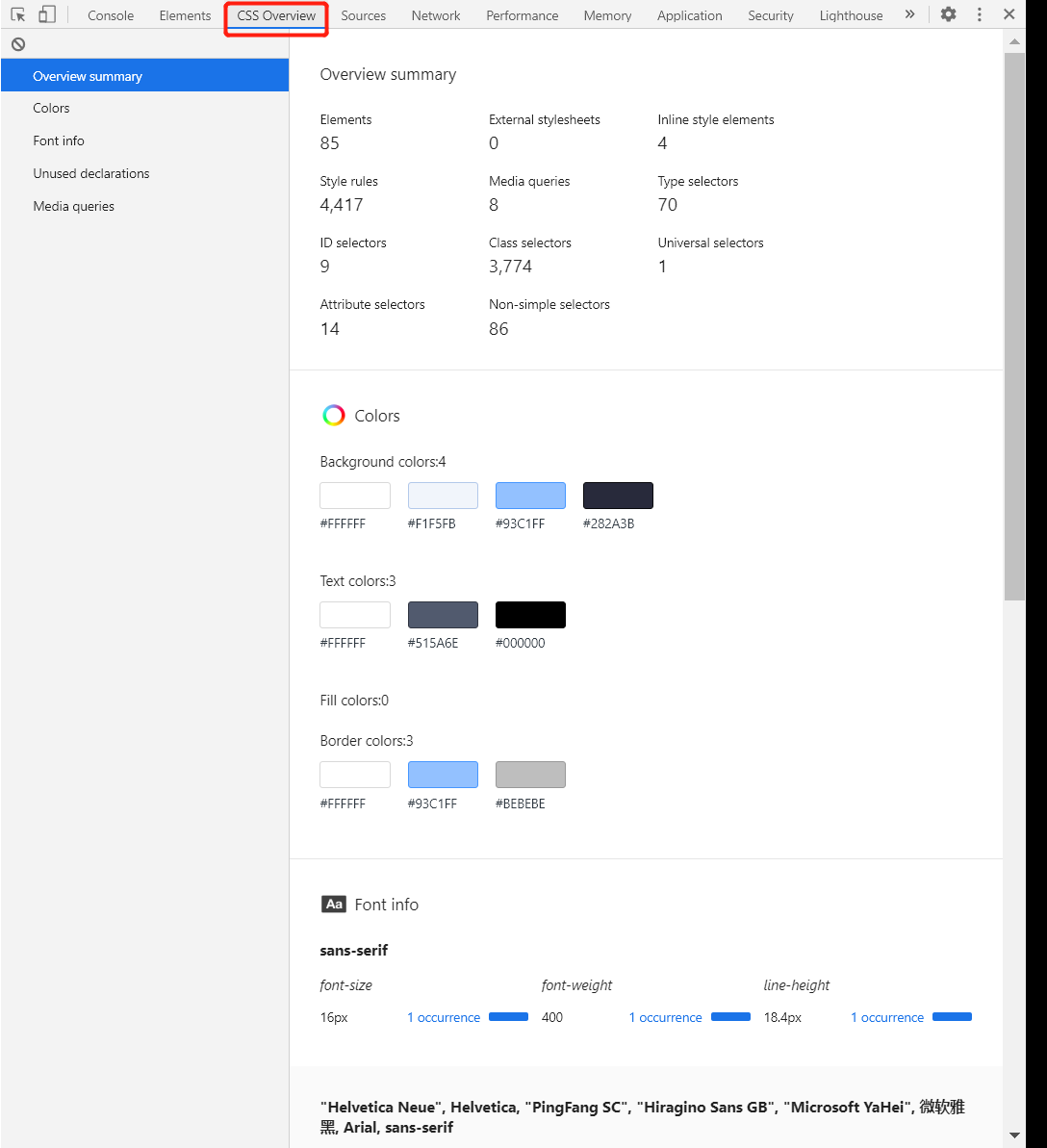
Task: Click the clear CSS overview icon
Action: pyautogui.click(x=18, y=44)
